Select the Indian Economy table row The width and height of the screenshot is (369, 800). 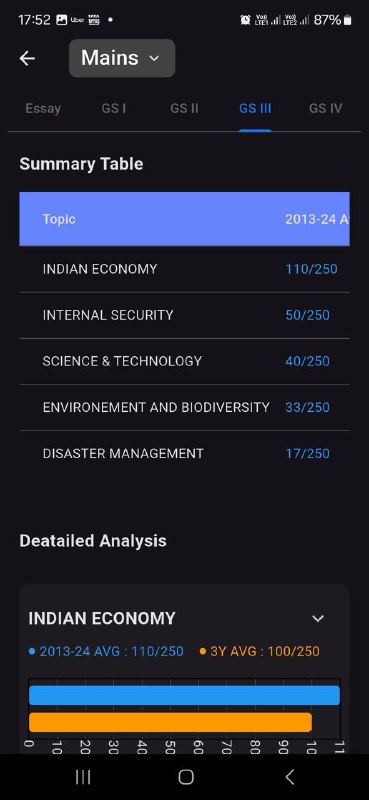point(184,269)
